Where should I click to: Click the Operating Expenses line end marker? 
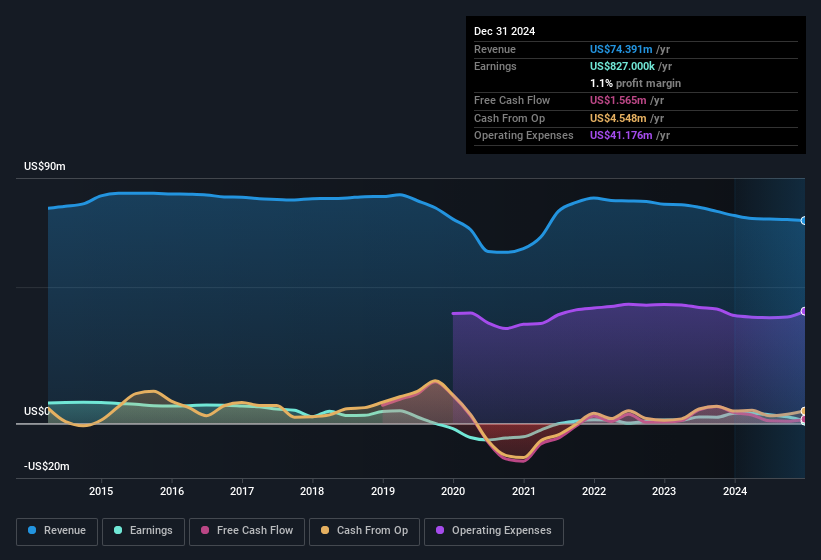pos(804,311)
